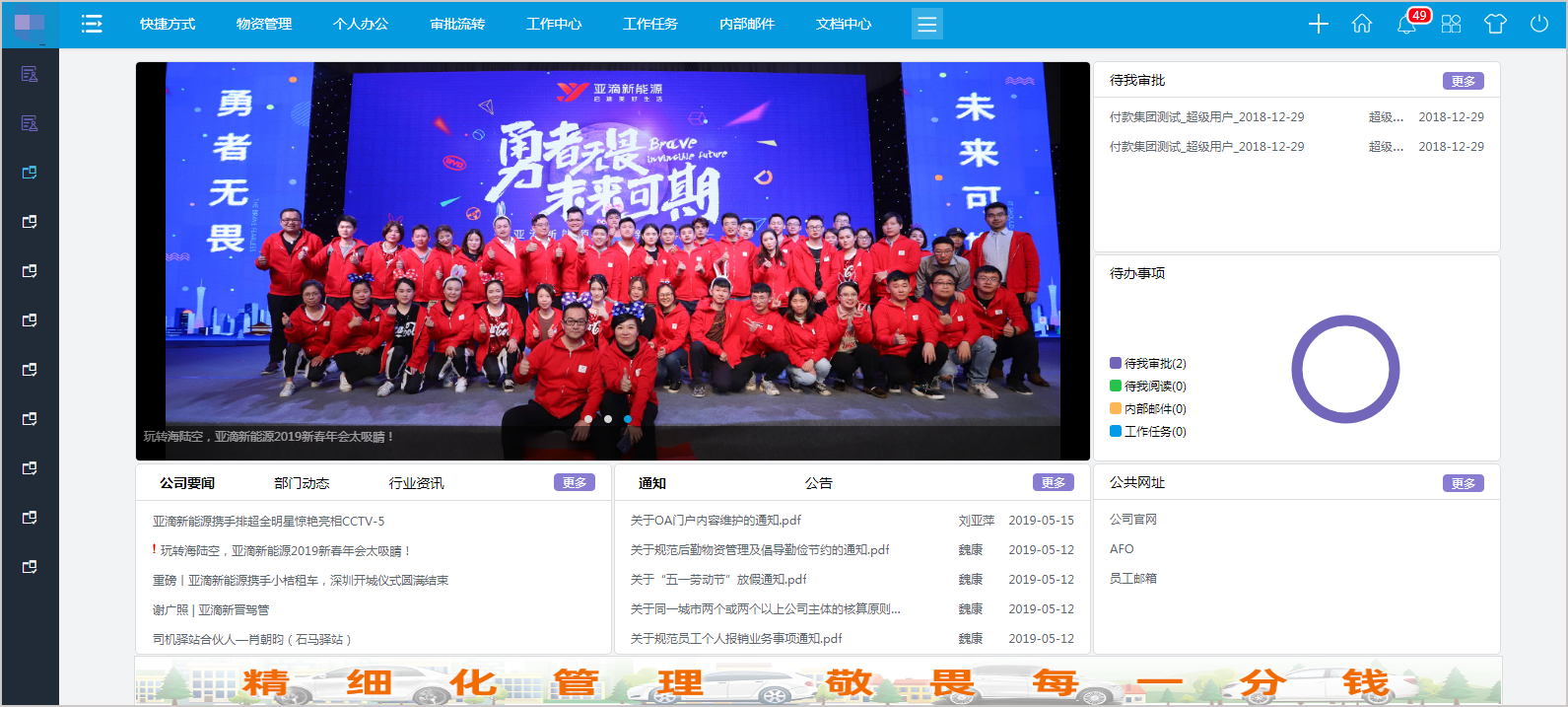Click author name 刘亚萍 in notices
1568x707 pixels.
coord(977,520)
